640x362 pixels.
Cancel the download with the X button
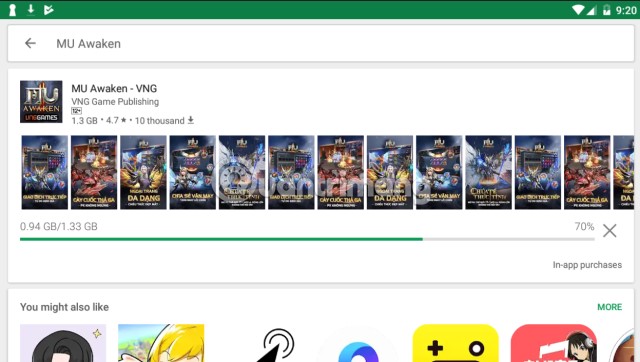[609, 231]
